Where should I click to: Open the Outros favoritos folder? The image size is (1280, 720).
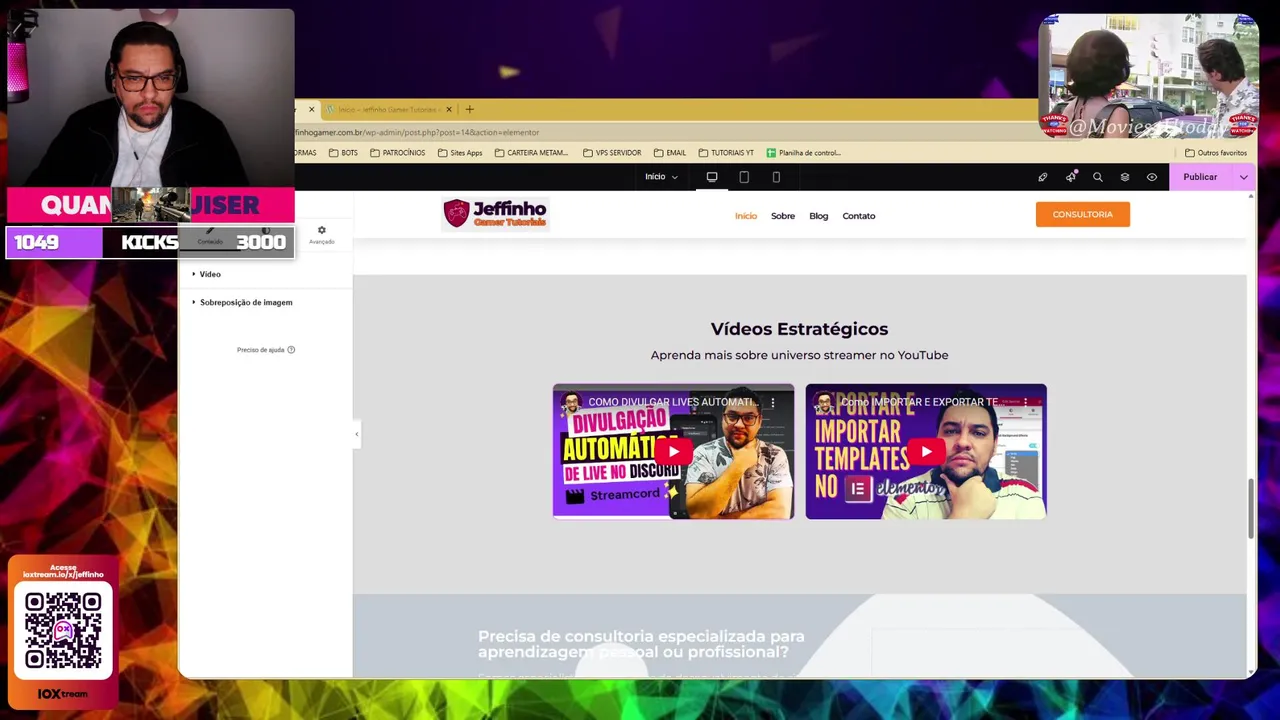coord(1216,153)
